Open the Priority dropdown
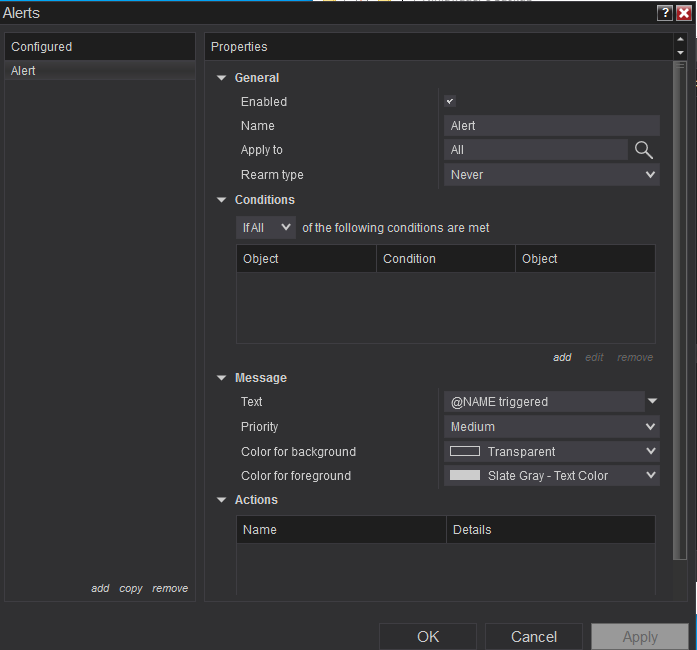The image size is (697, 650). (x=551, y=427)
